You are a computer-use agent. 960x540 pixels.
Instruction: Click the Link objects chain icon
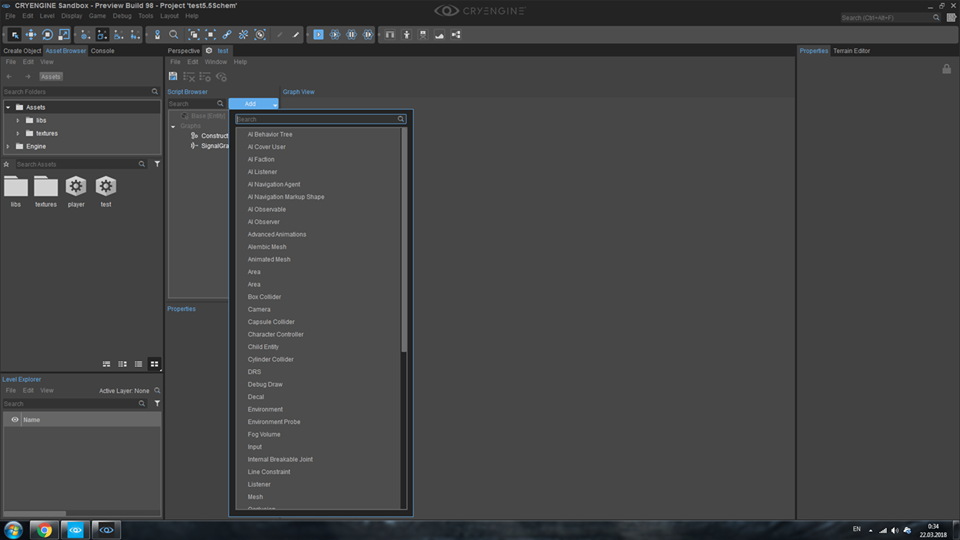(227, 35)
